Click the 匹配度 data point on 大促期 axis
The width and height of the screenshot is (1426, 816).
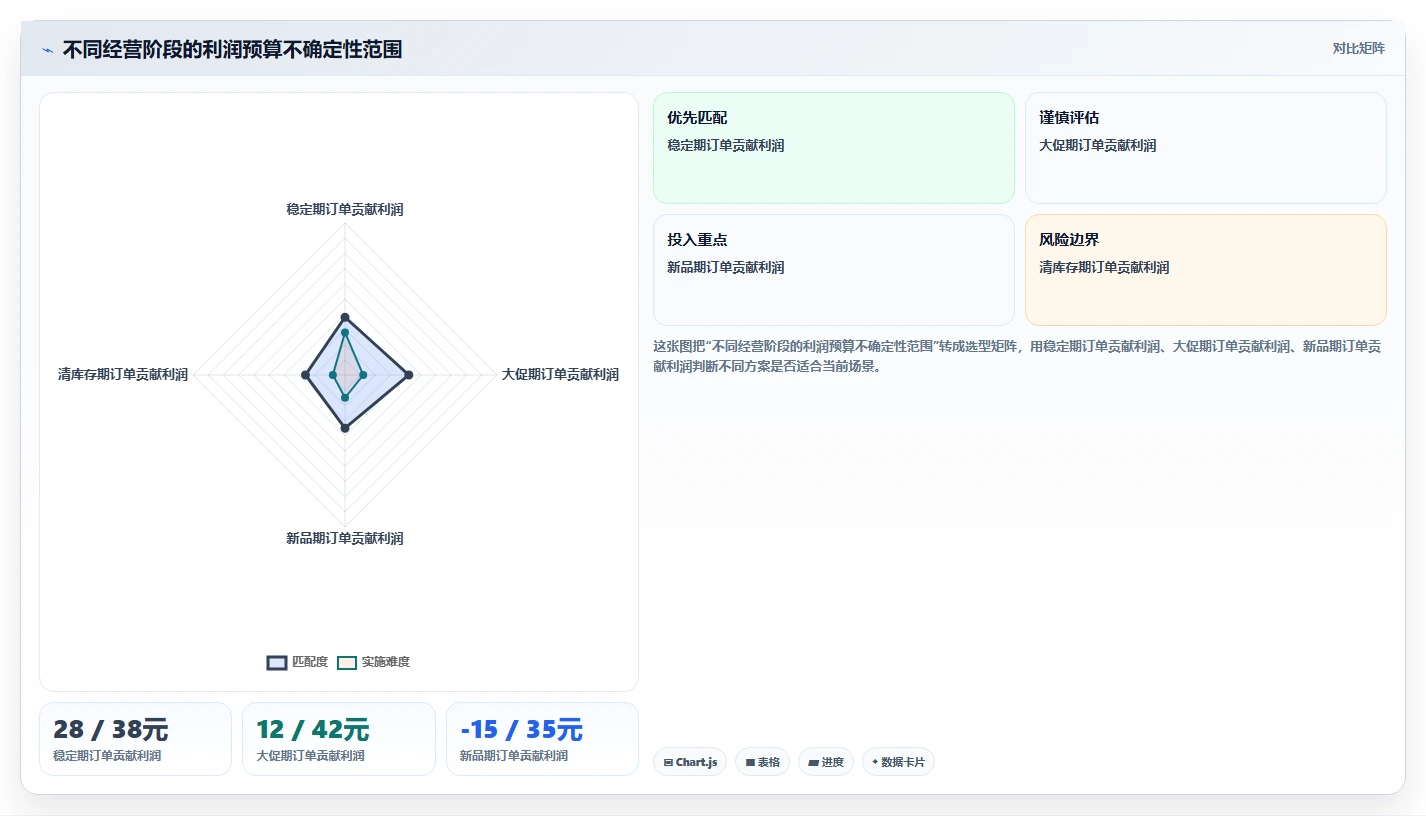click(408, 375)
